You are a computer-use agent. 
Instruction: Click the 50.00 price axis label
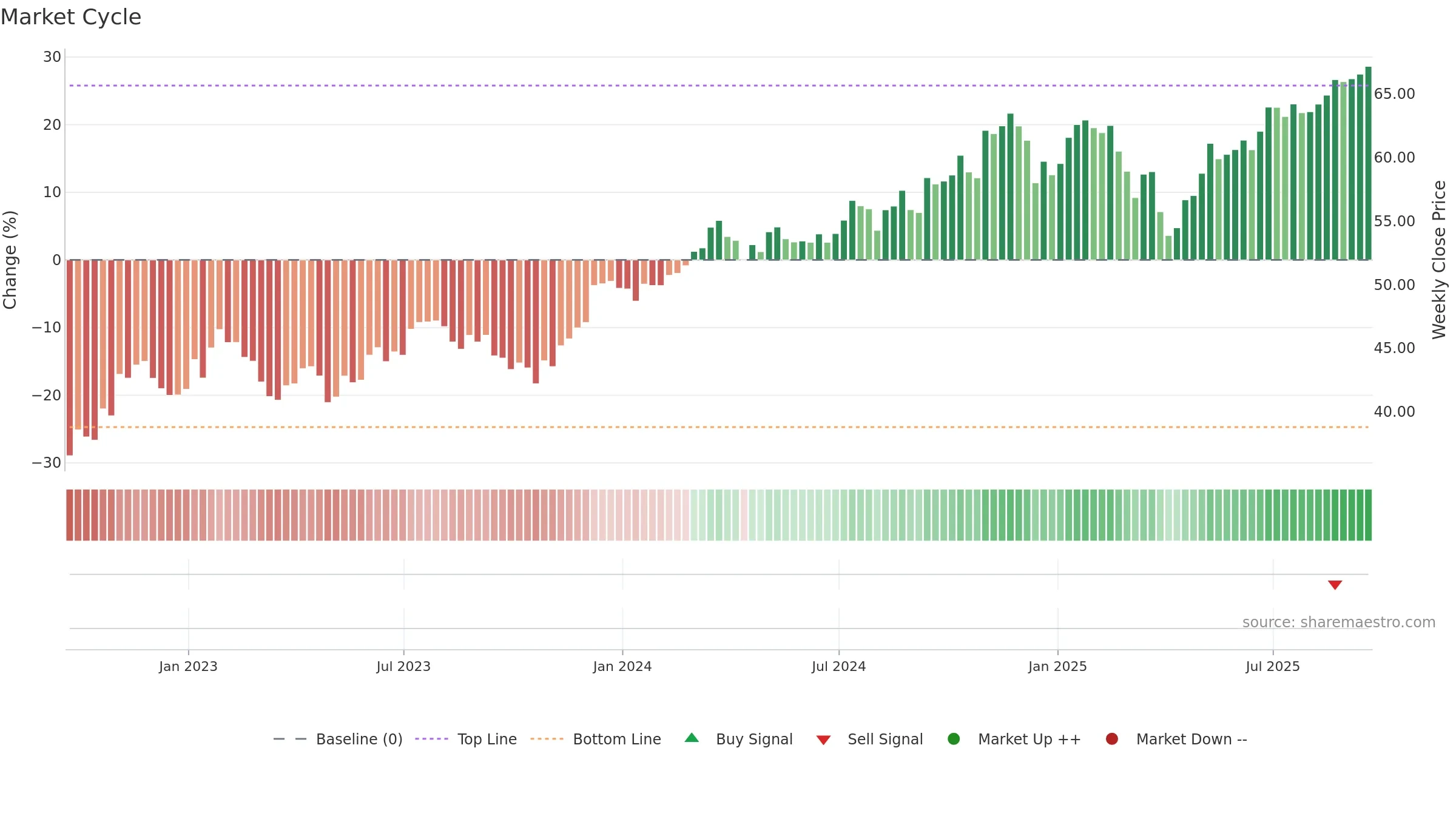[x=1394, y=285]
